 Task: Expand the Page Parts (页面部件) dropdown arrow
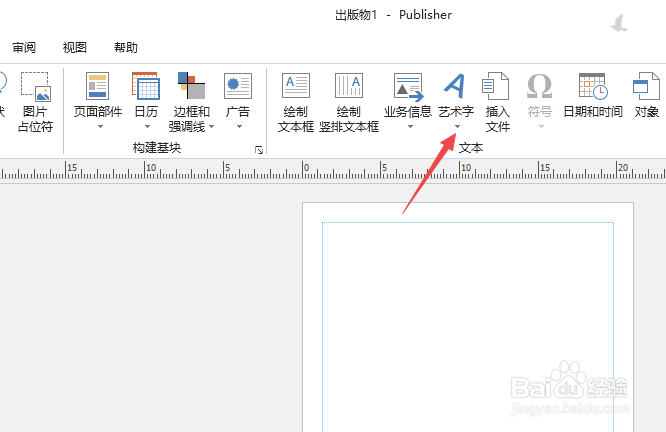101,127
